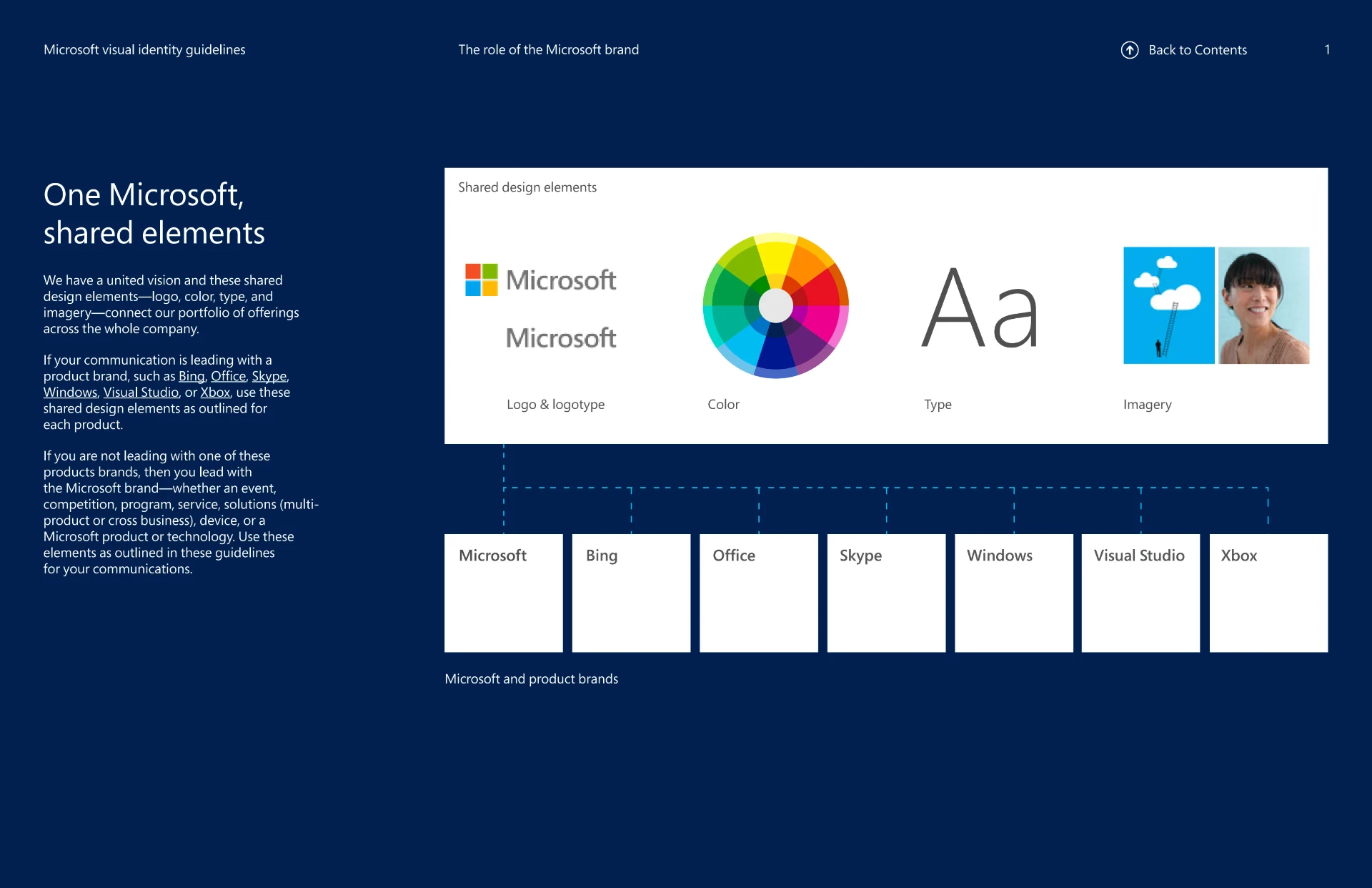Click the Back to Contents arrow icon
Screen dimensions: 1372x888
[x=1130, y=50]
